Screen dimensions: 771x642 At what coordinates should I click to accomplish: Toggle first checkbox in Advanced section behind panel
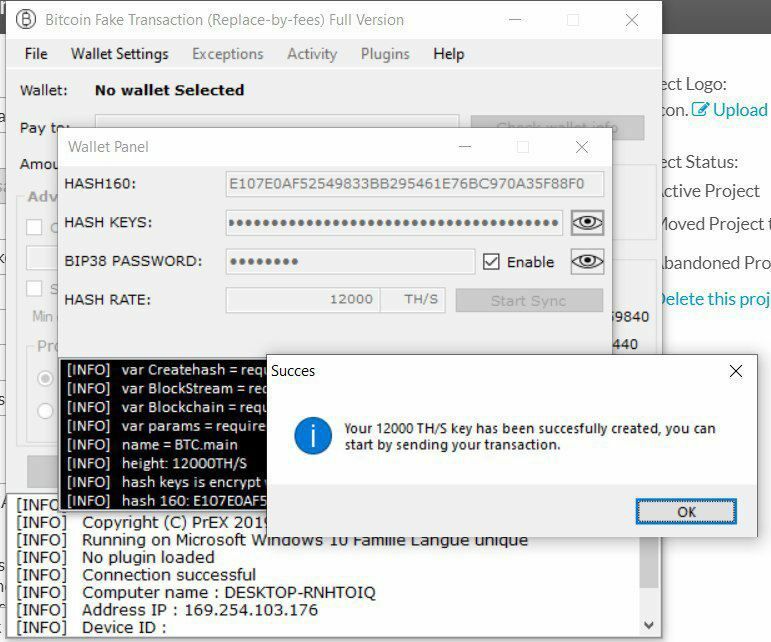[34, 227]
